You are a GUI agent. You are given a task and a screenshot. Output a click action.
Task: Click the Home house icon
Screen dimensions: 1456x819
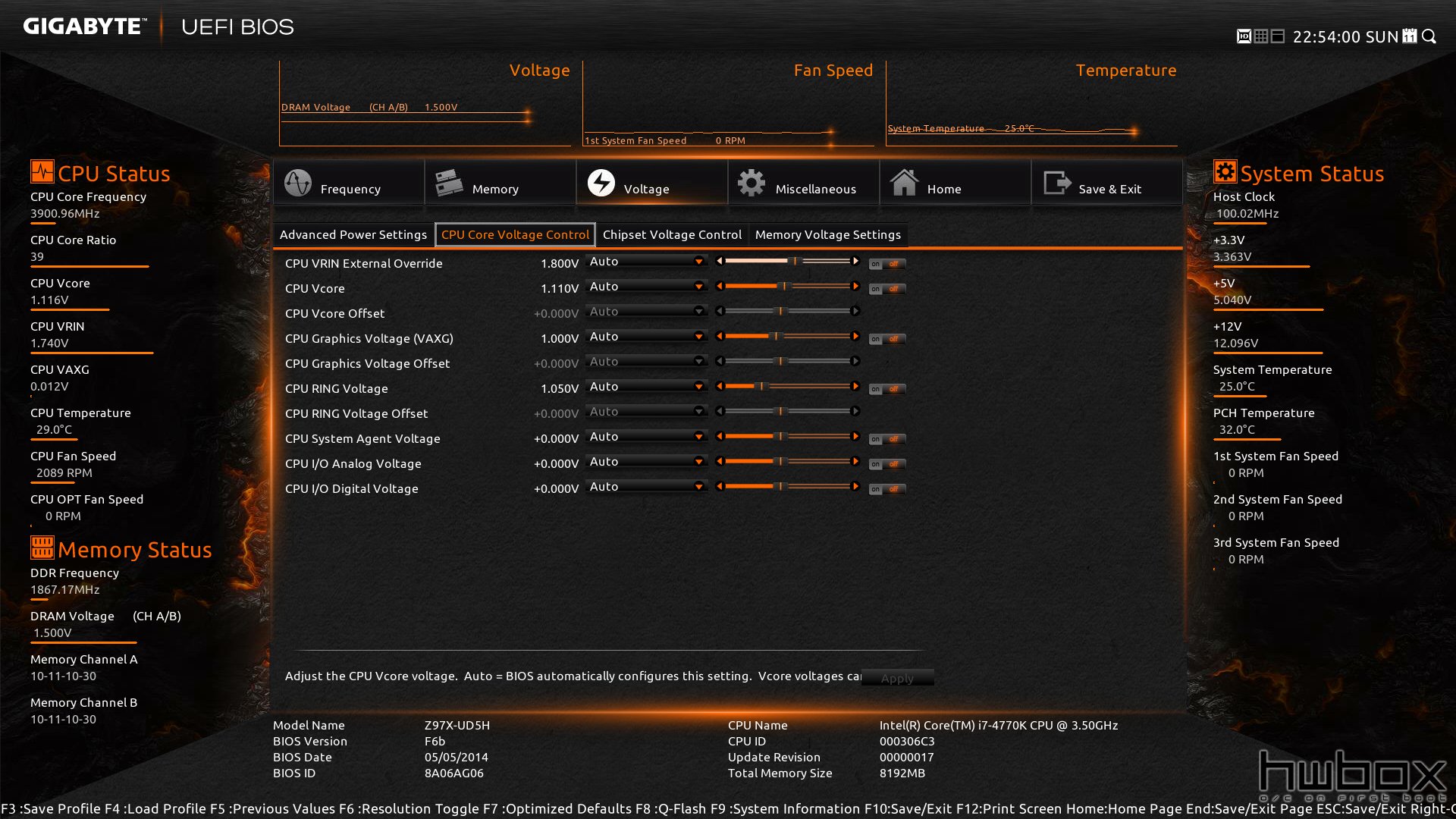[x=904, y=183]
